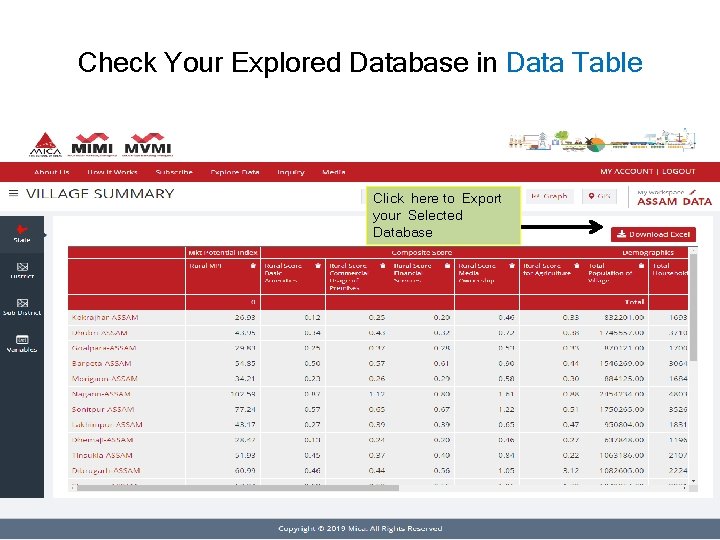Click the Dhubri-ASSAM row label
720x540 pixels.
click(x=100, y=332)
